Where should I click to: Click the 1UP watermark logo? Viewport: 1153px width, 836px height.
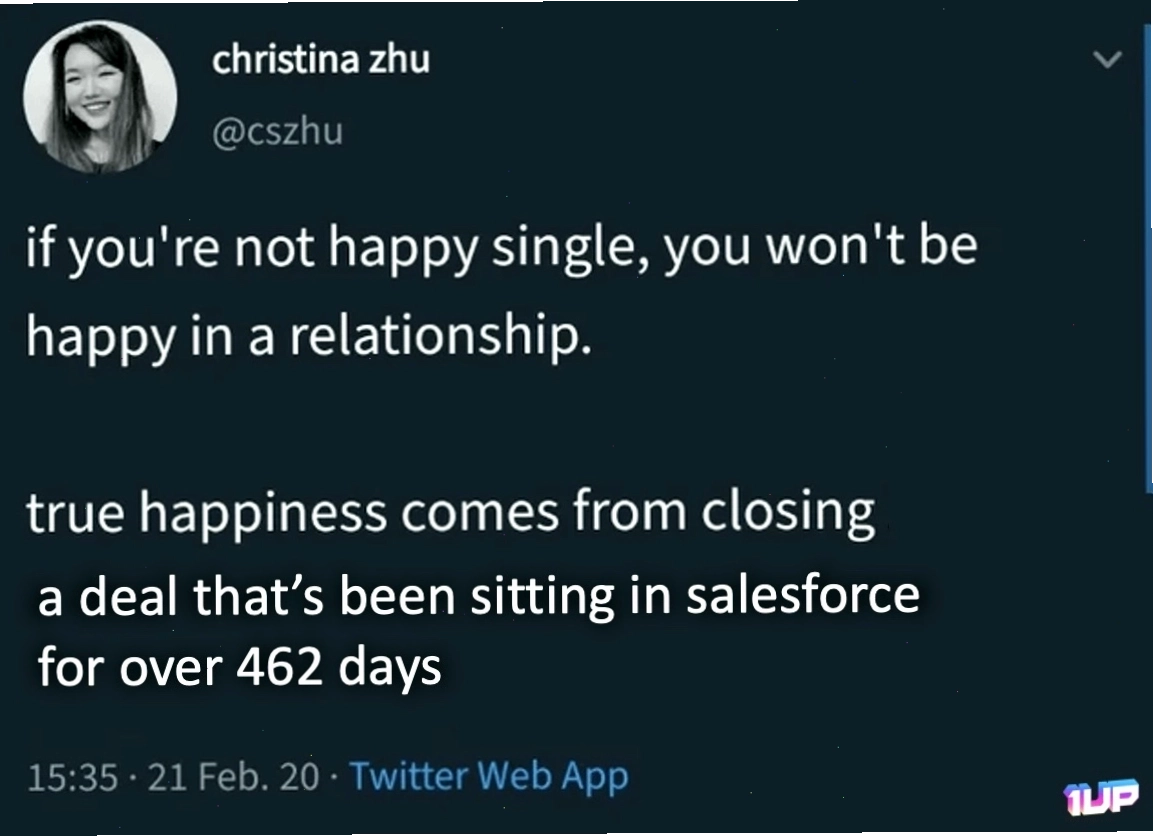pos(1101,798)
